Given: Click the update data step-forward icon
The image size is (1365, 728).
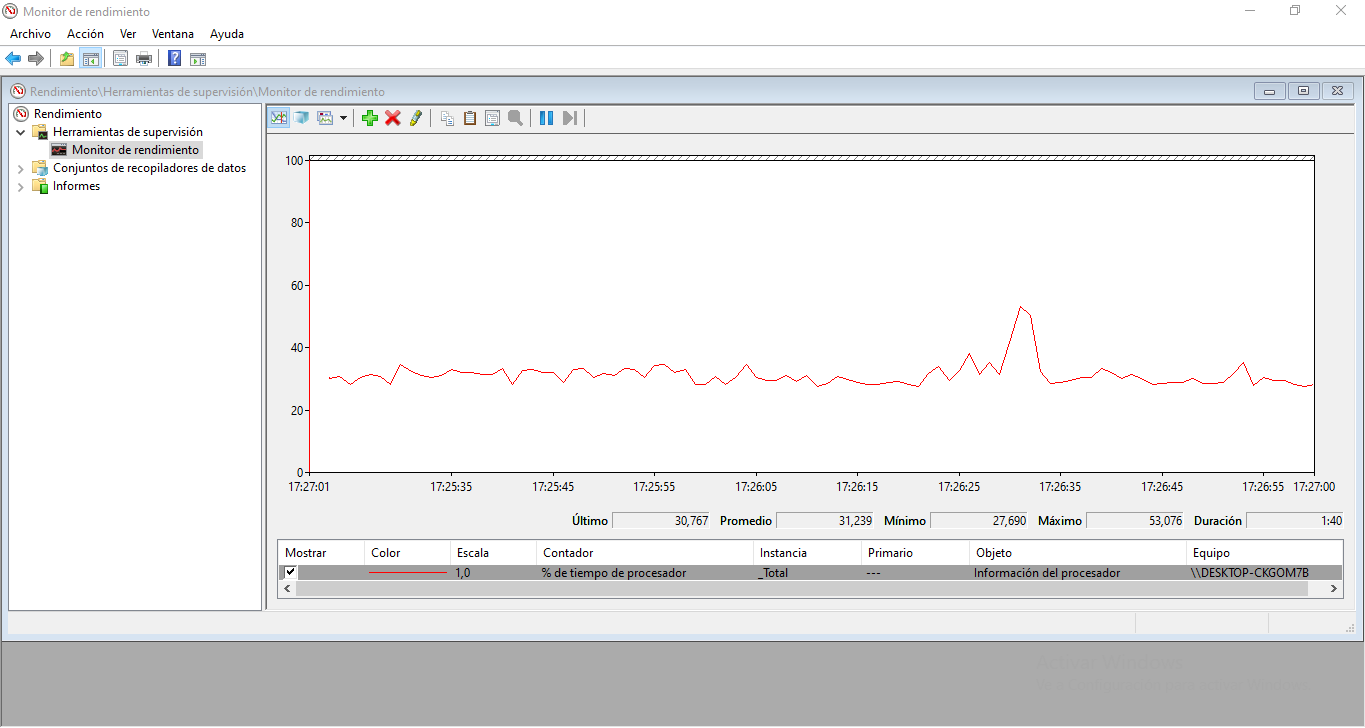Looking at the screenshot, I should tap(570, 118).
